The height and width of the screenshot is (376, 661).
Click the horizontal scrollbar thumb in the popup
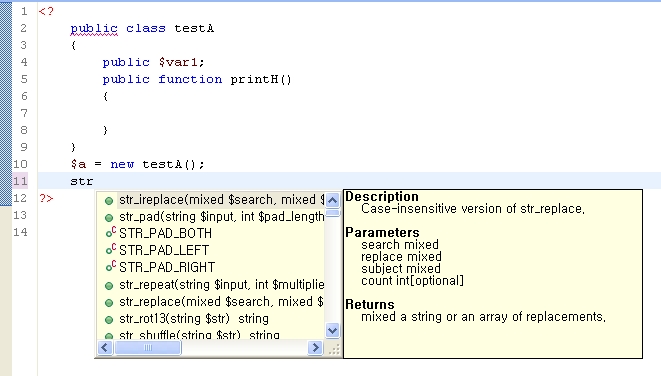(148, 348)
